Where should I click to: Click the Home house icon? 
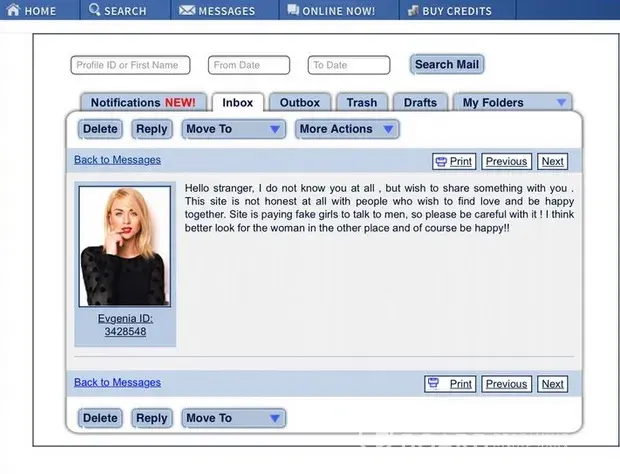11,10
